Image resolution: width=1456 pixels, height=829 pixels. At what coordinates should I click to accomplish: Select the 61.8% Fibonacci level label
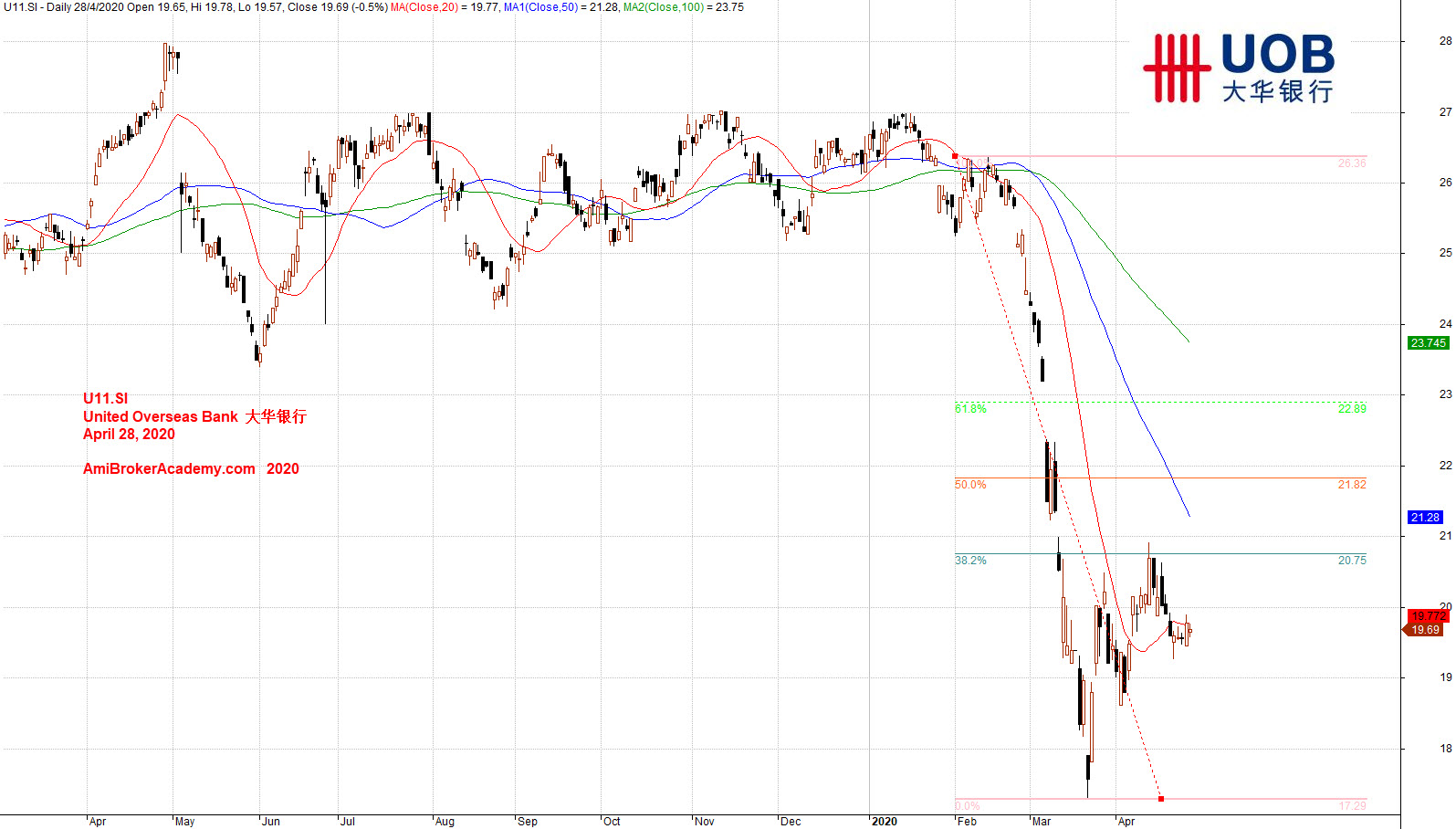(970, 409)
